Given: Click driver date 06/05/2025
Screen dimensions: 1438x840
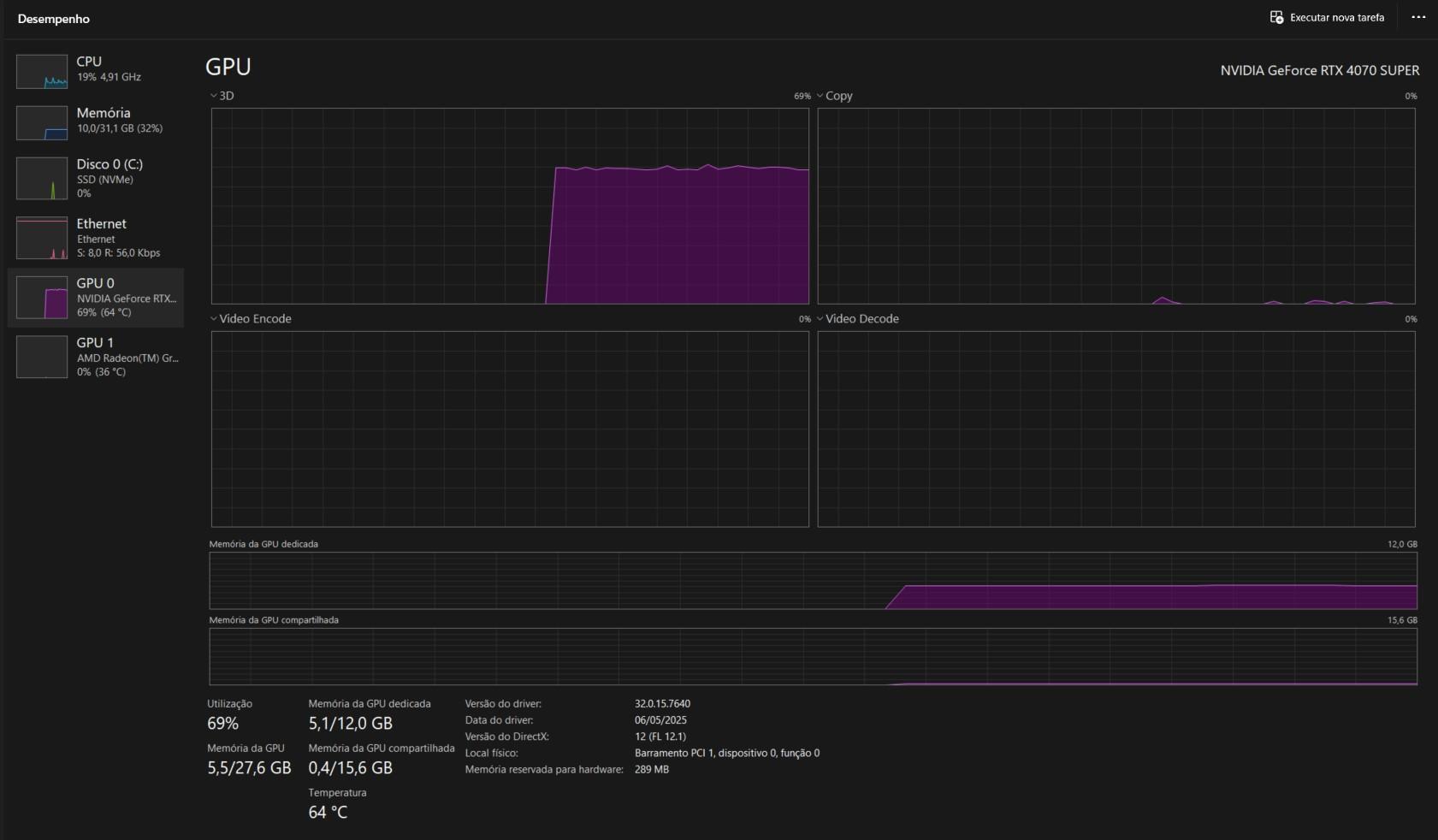Looking at the screenshot, I should pyautogui.click(x=660, y=720).
